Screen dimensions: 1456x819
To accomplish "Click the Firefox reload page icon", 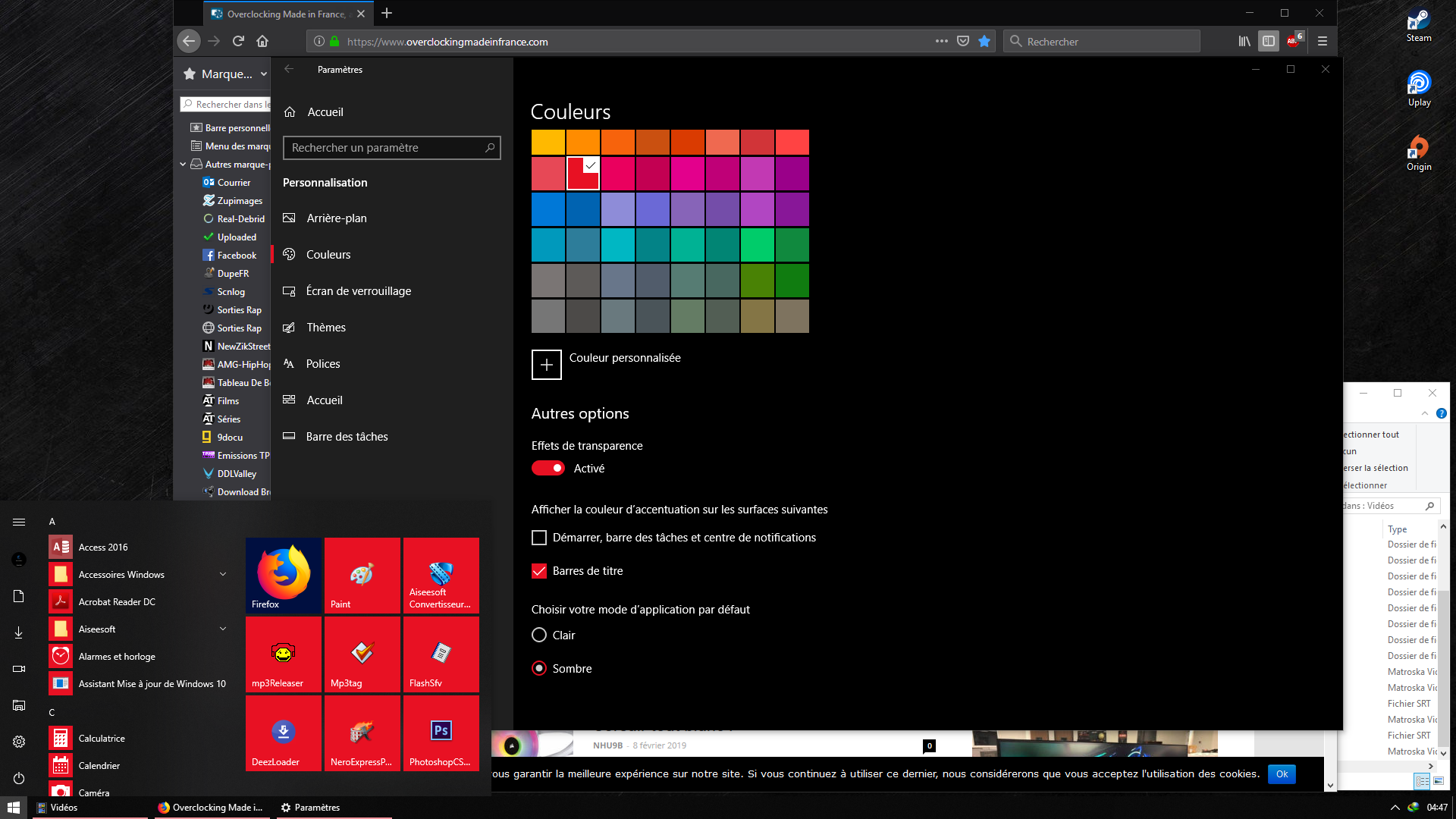I will (x=238, y=42).
